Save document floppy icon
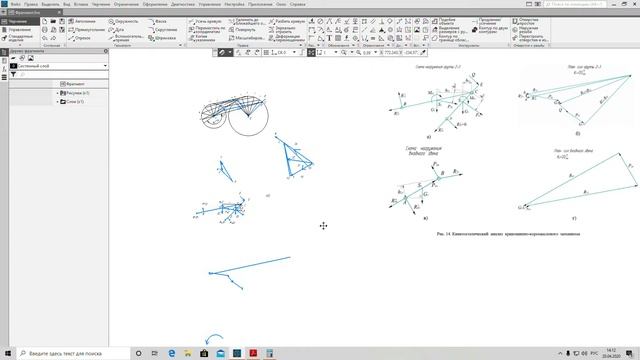The width and height of the screenshot is (640, 360). click(x=62, y=21)
